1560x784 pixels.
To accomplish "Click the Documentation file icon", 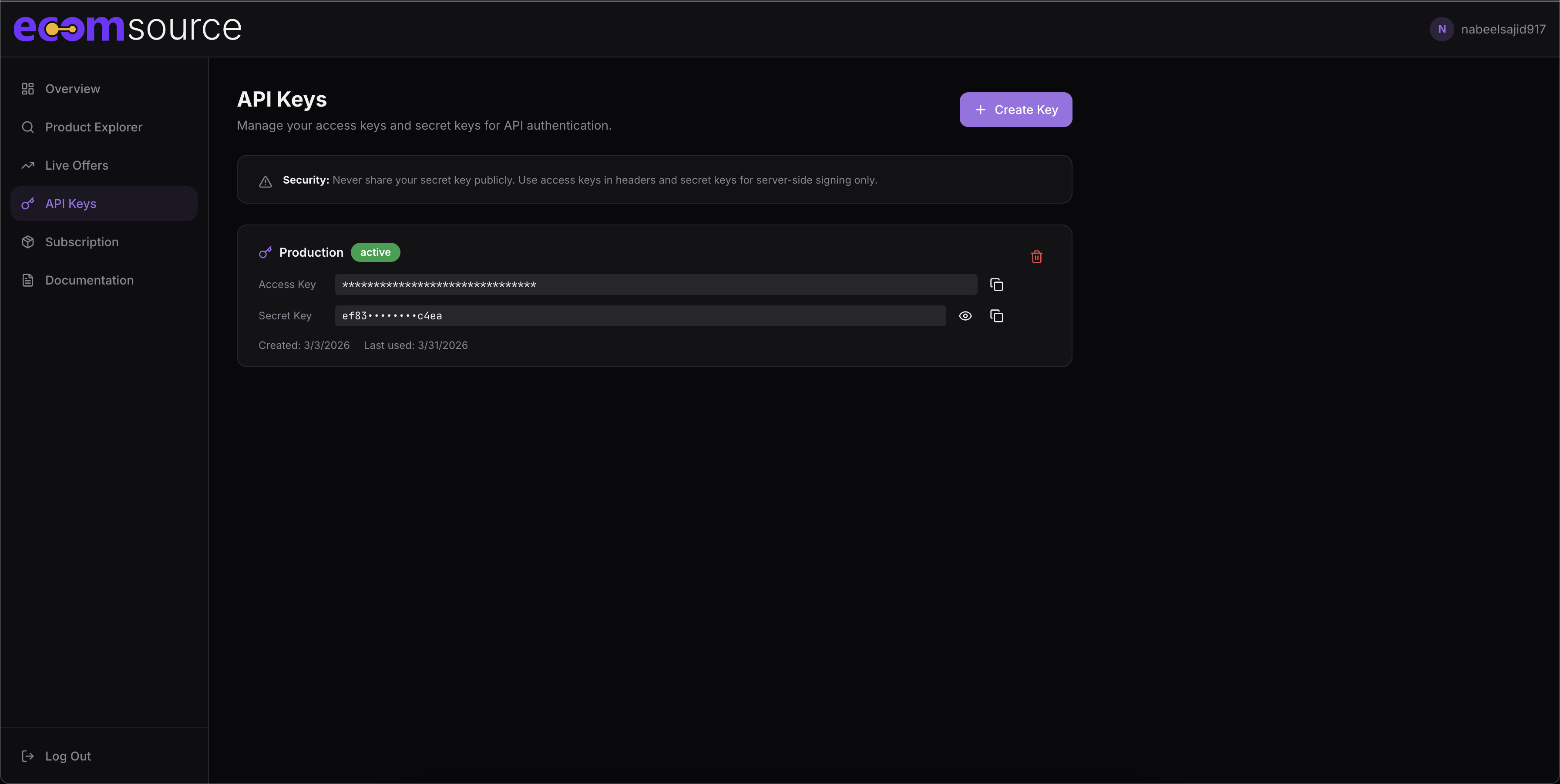I will (28, 280).
